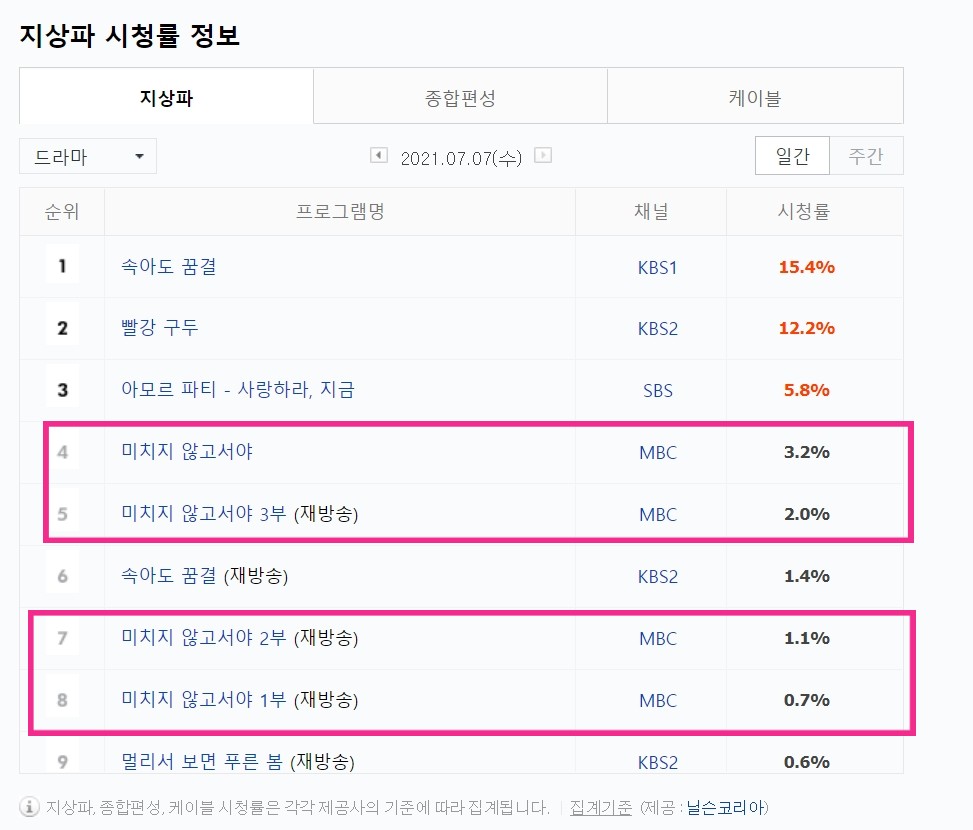The image size is (973, 830).
Task: Open the 드라마 genre dropdown
Action: click(87, 156)
